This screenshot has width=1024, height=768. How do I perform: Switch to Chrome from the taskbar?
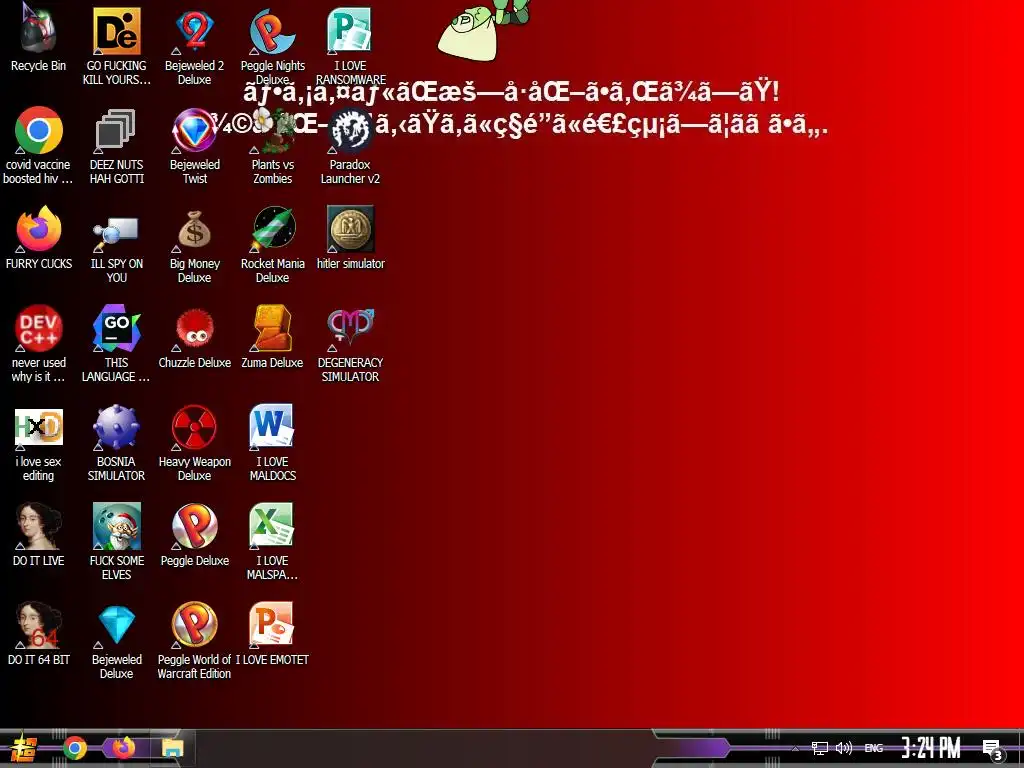tap(74, 748)
